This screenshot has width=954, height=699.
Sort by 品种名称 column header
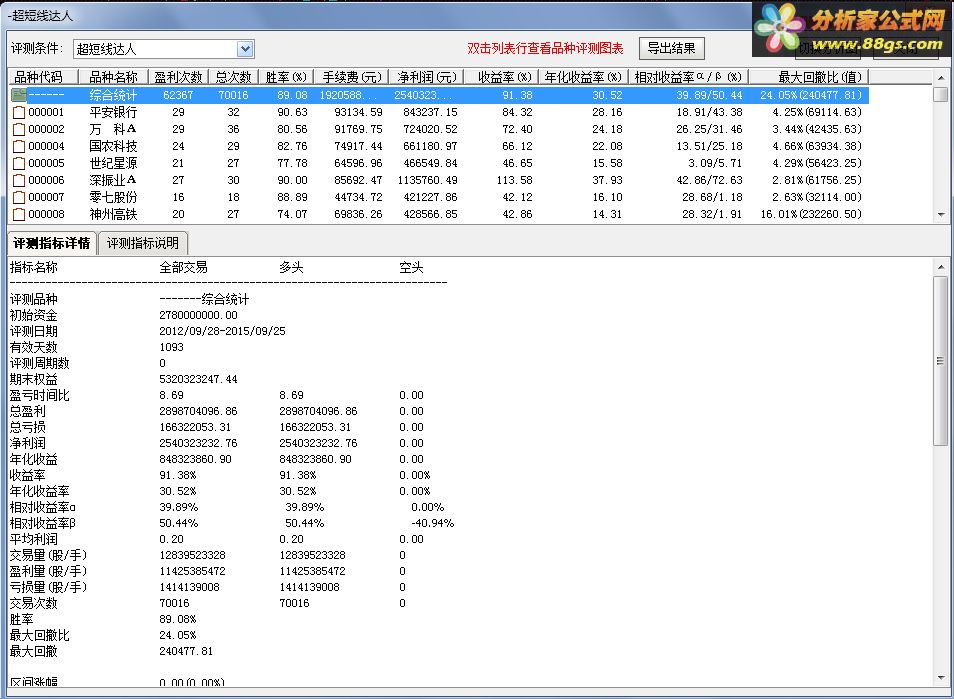pyautogui.click(x=113, y=77)
